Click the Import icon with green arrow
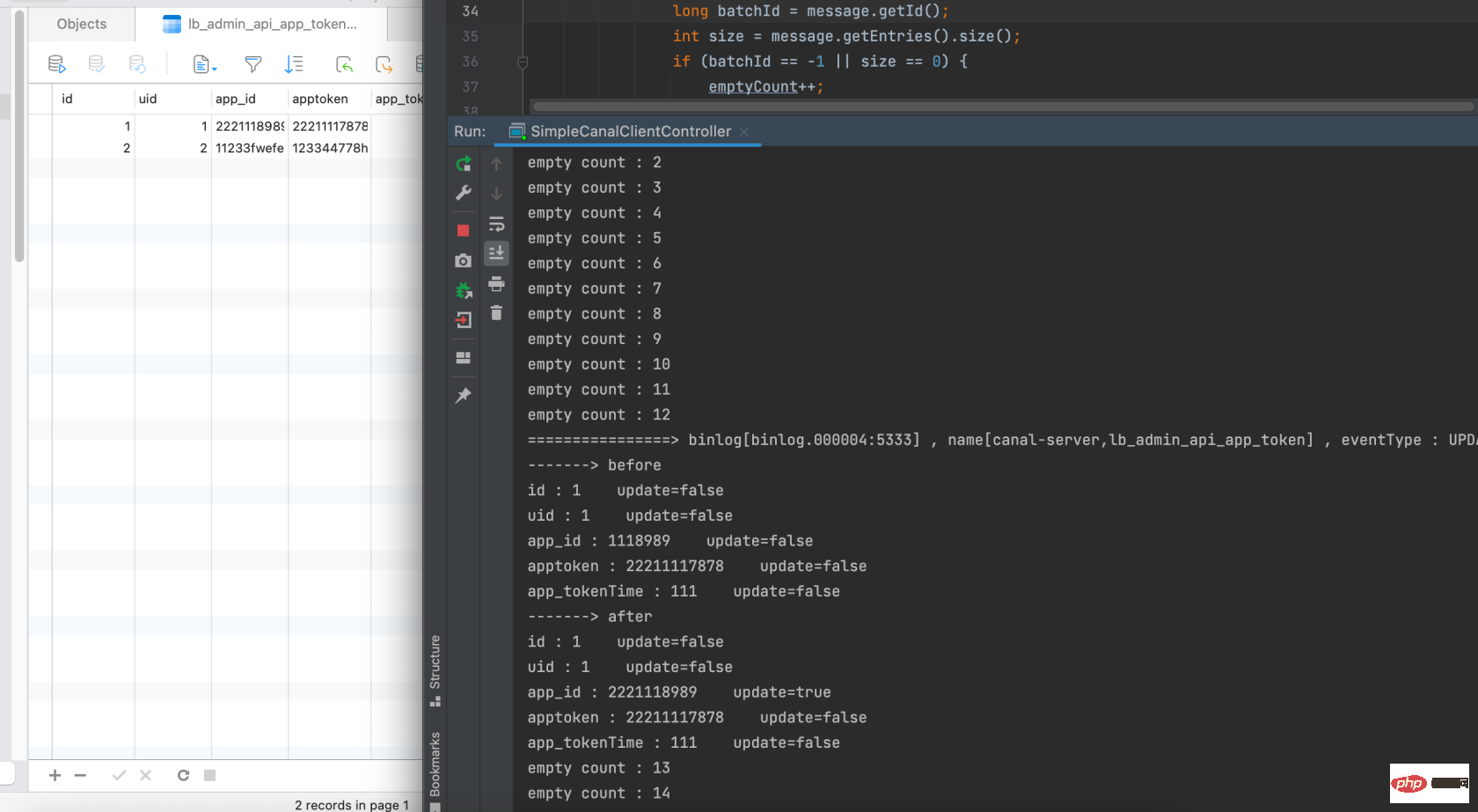Viewport: 1478px width, 812px height. pos(344,64)
